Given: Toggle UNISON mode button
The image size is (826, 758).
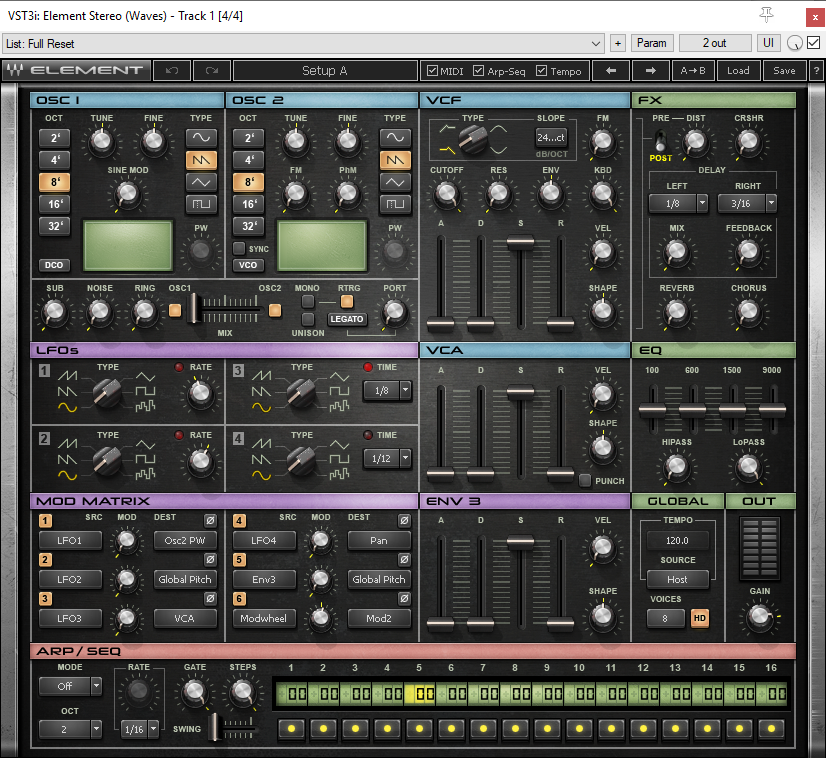Looking at the screenshot, I should [x=308, y=319].
